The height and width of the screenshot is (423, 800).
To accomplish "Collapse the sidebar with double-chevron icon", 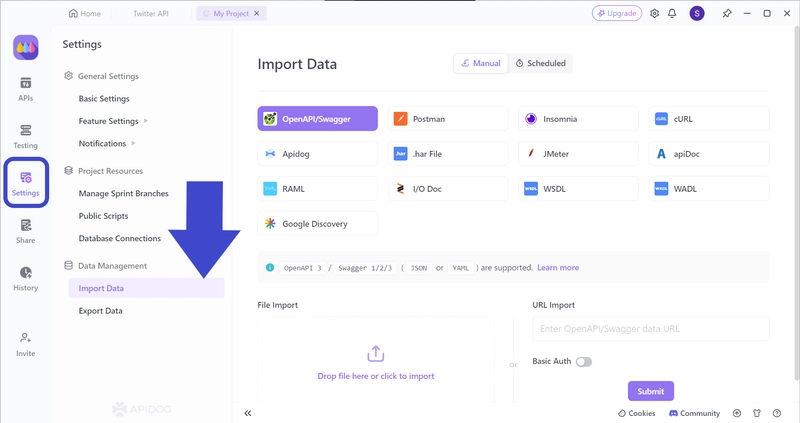I will [248, 412].
